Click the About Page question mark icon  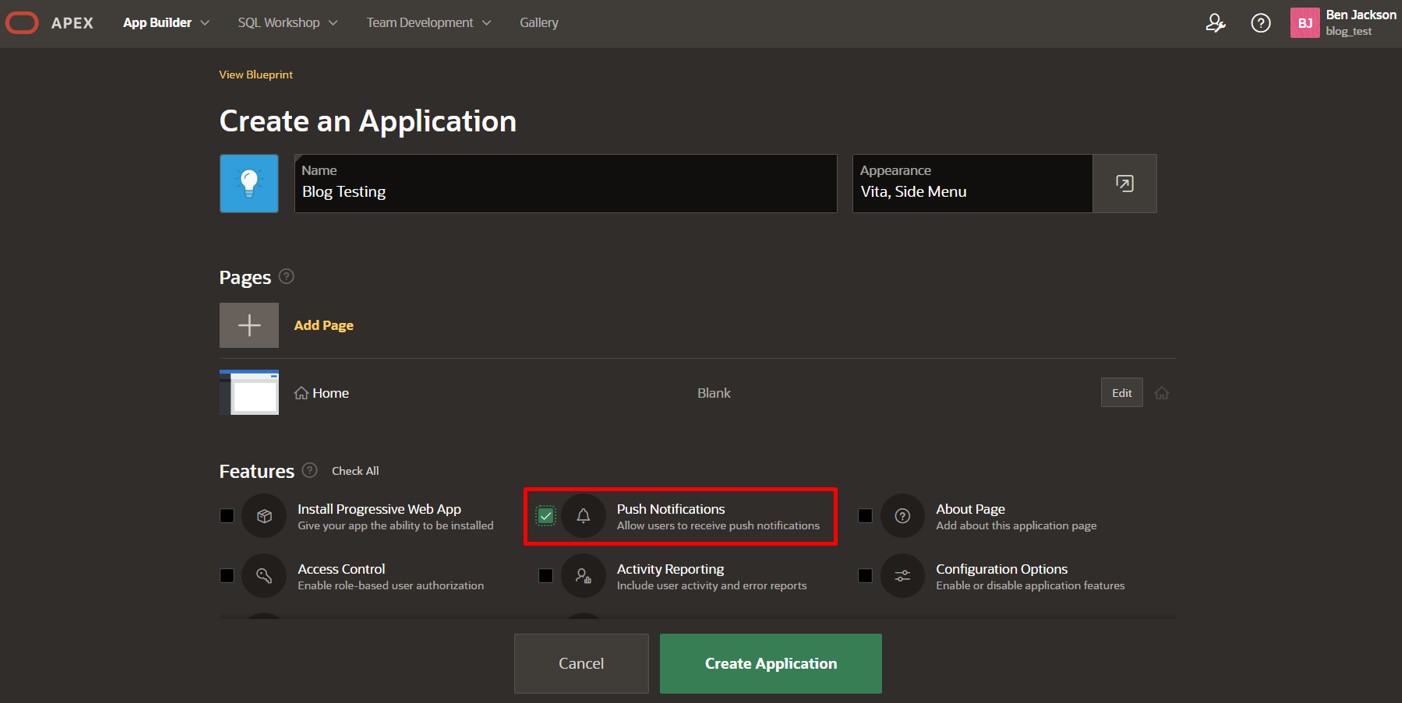coord(902,515)
